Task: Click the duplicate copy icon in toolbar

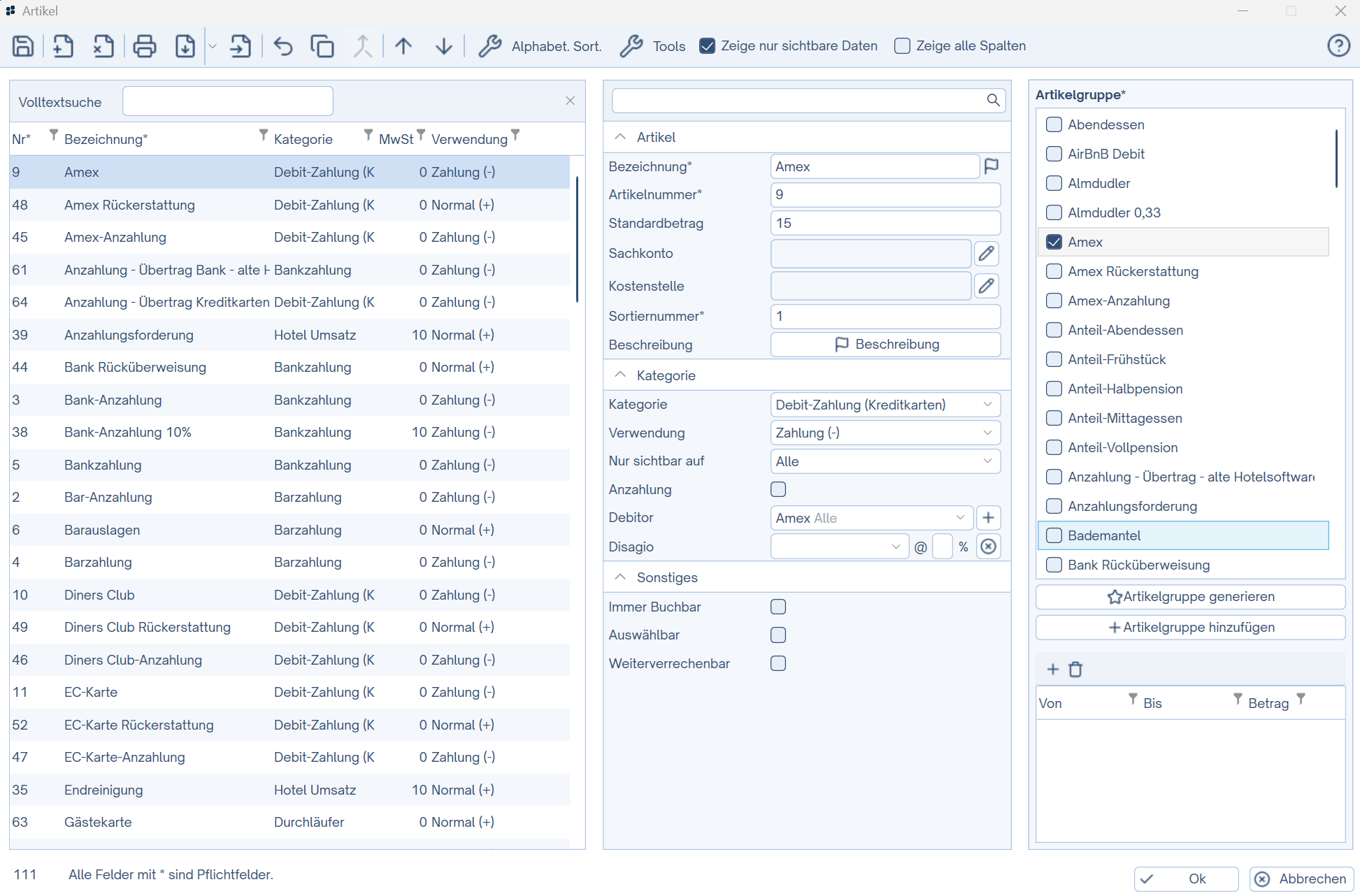Action: pos(322,46)
